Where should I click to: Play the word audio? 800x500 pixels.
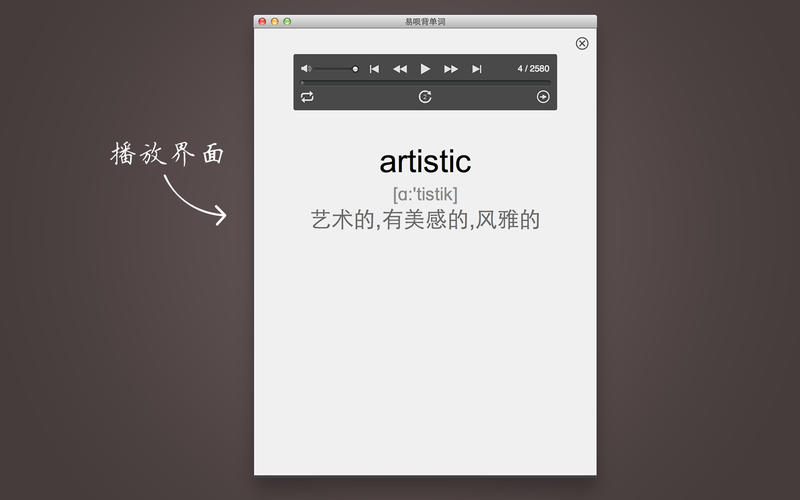pyautogui.click(x=425, y=69)
